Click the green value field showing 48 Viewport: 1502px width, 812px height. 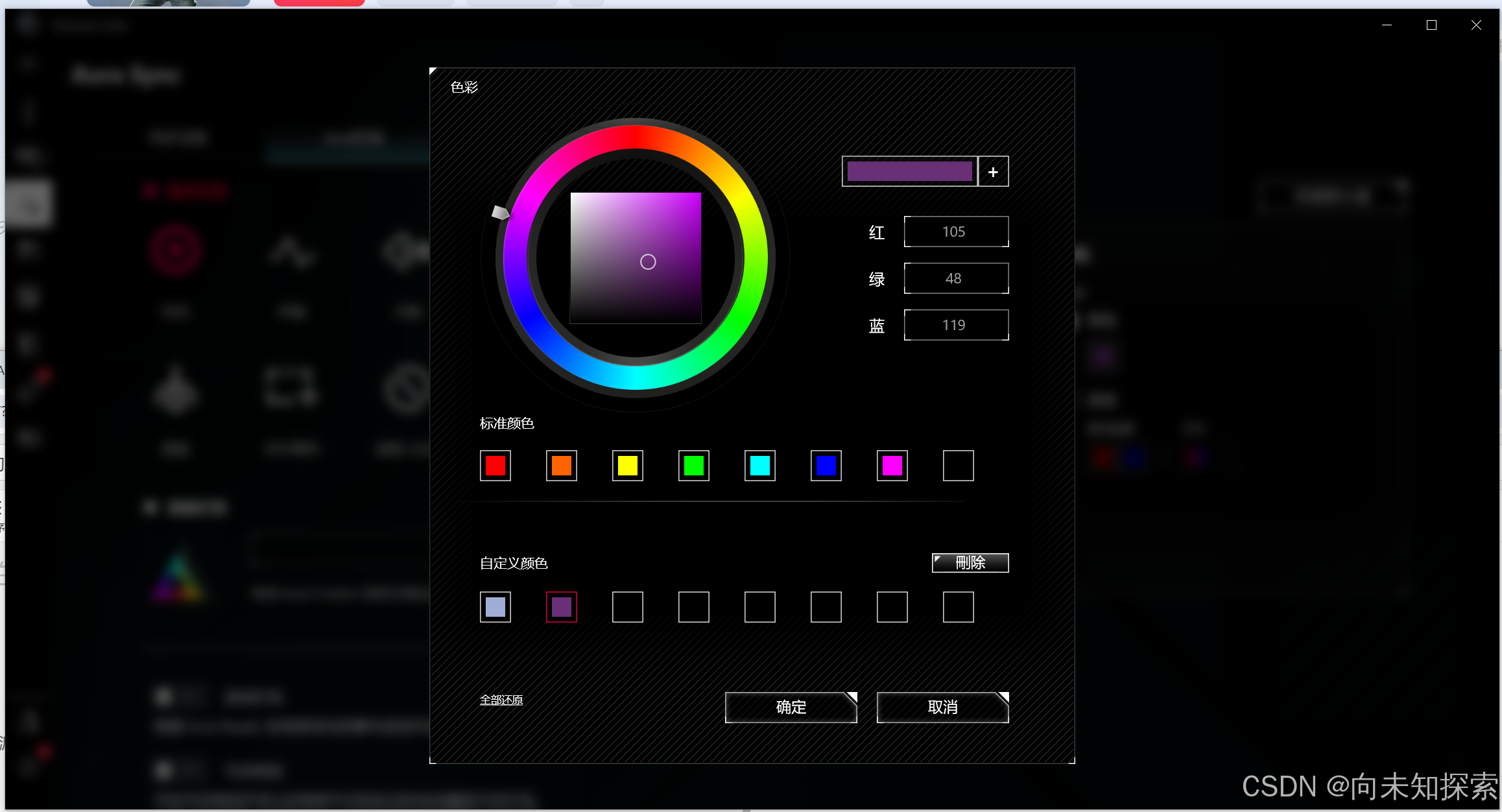point(956,278)
